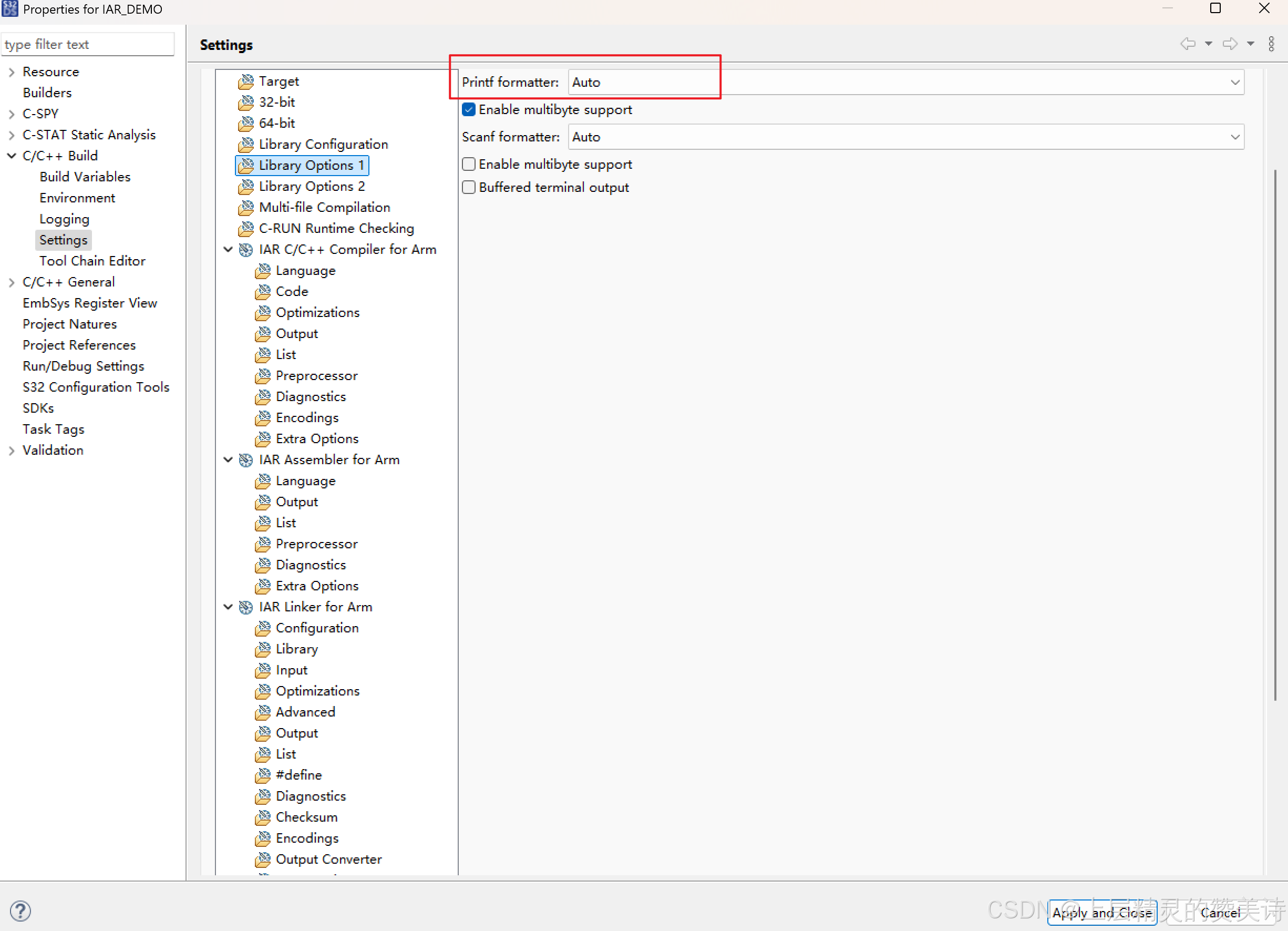
Task: Open the Checksum linker settings icon
Action: (x=262, y=817)
